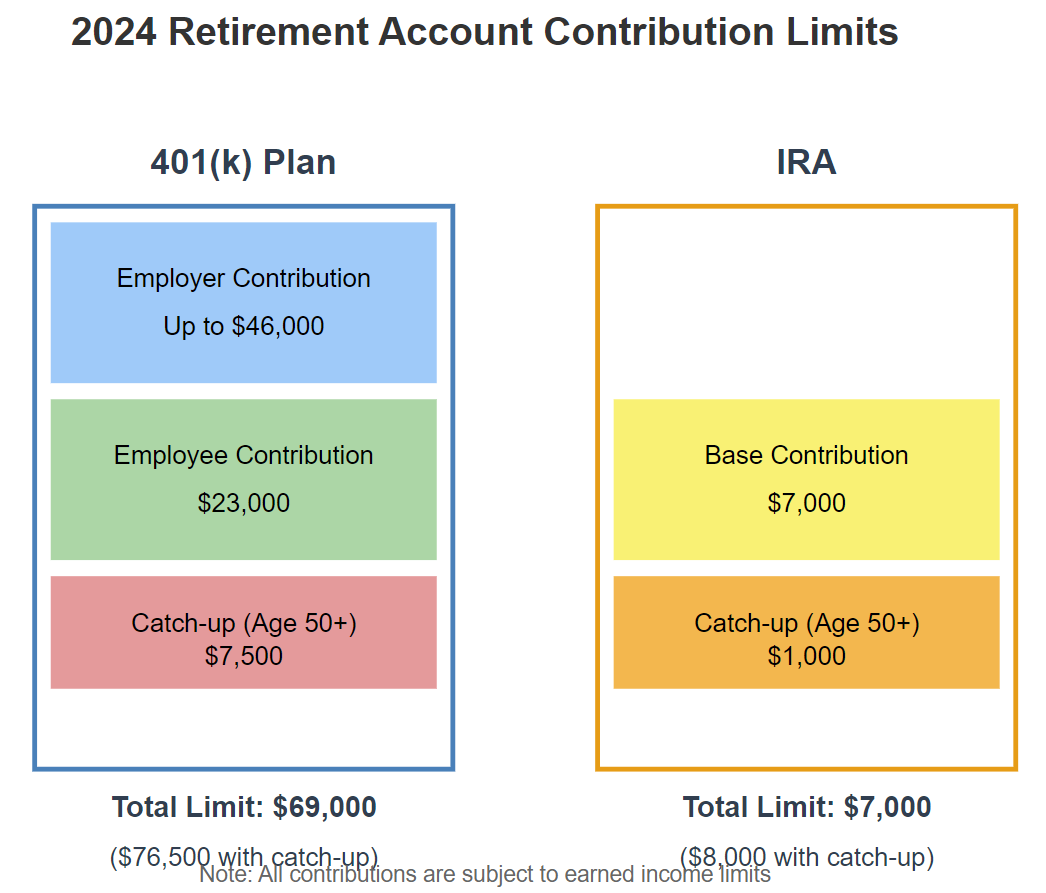The width and height of the screenshot is (1046, 893).
Task: Click the green Employee Contribution label
Action: click(x=243, y=455)
